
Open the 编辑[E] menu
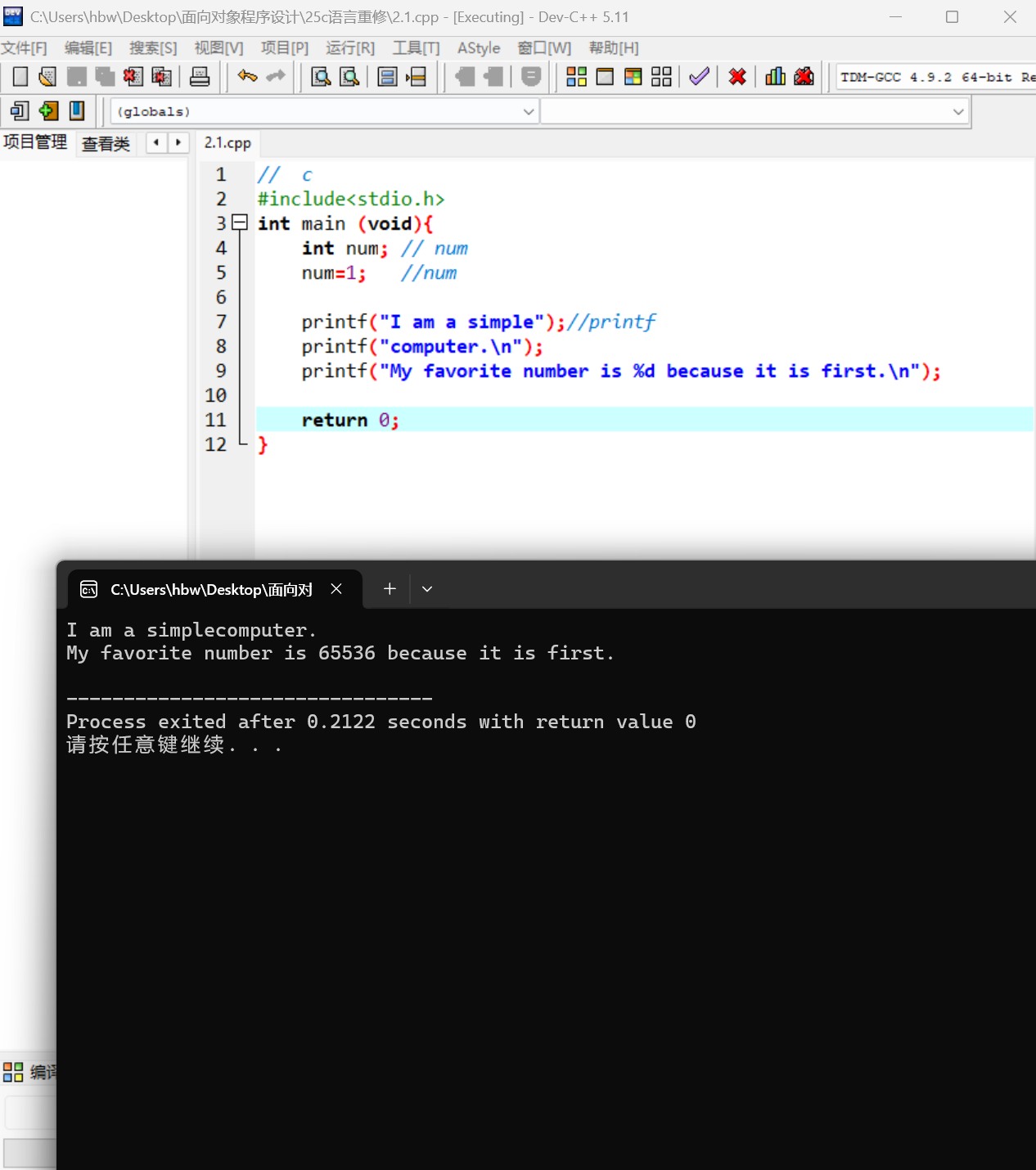point(88,48)
